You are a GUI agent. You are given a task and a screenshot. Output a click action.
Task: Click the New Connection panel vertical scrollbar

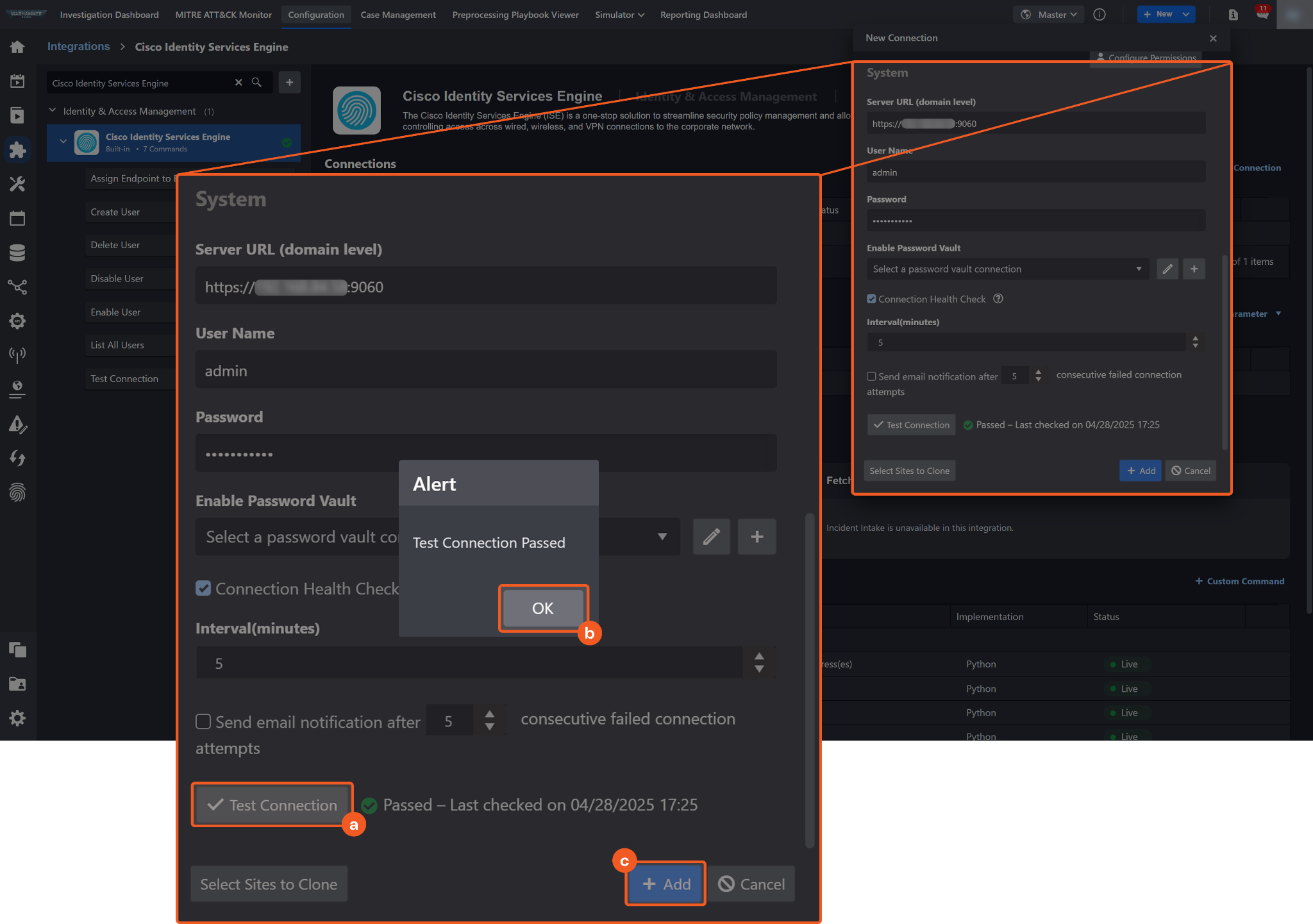[1225, 353]
